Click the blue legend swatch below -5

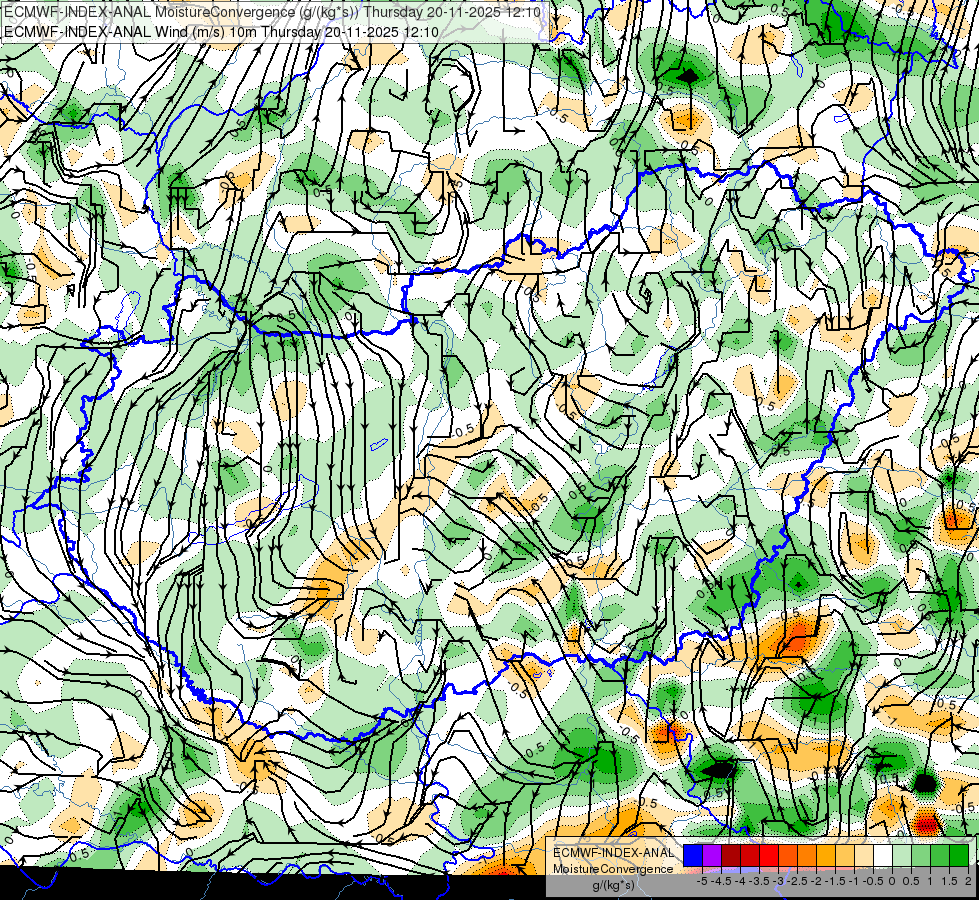coord(693,856)
